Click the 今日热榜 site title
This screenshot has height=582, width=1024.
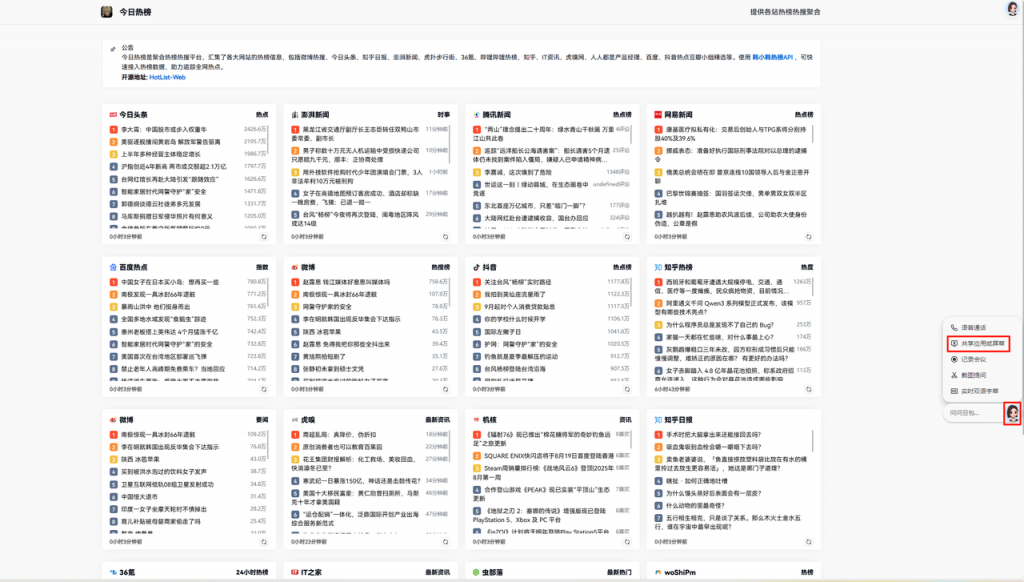point(135,12)
